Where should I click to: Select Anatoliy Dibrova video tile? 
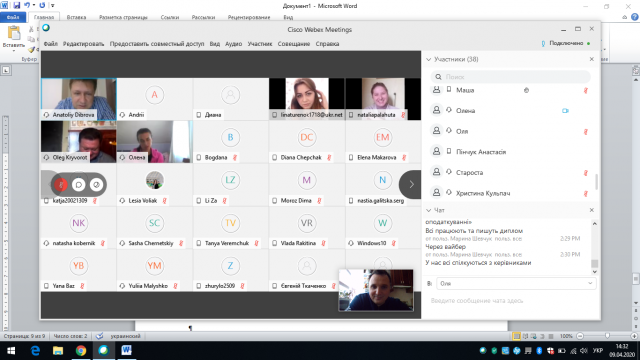click(x=79, y=99)
